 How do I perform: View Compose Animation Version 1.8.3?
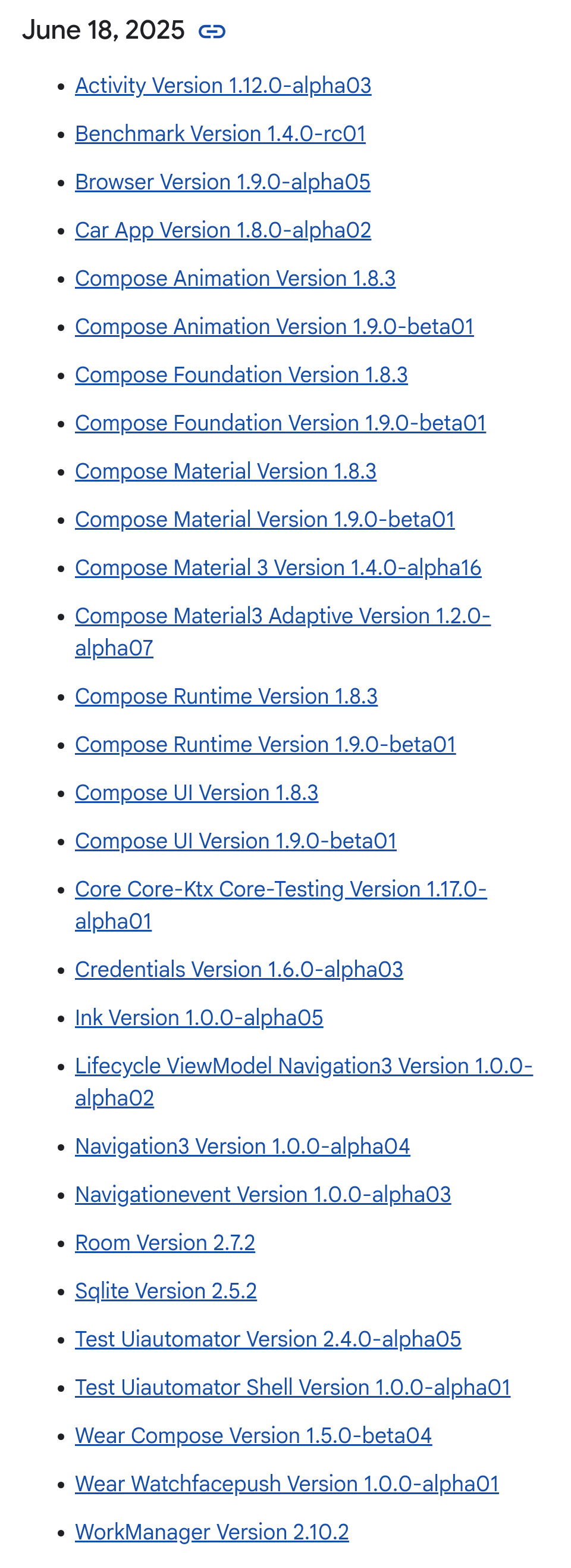[x=236, y=278]
